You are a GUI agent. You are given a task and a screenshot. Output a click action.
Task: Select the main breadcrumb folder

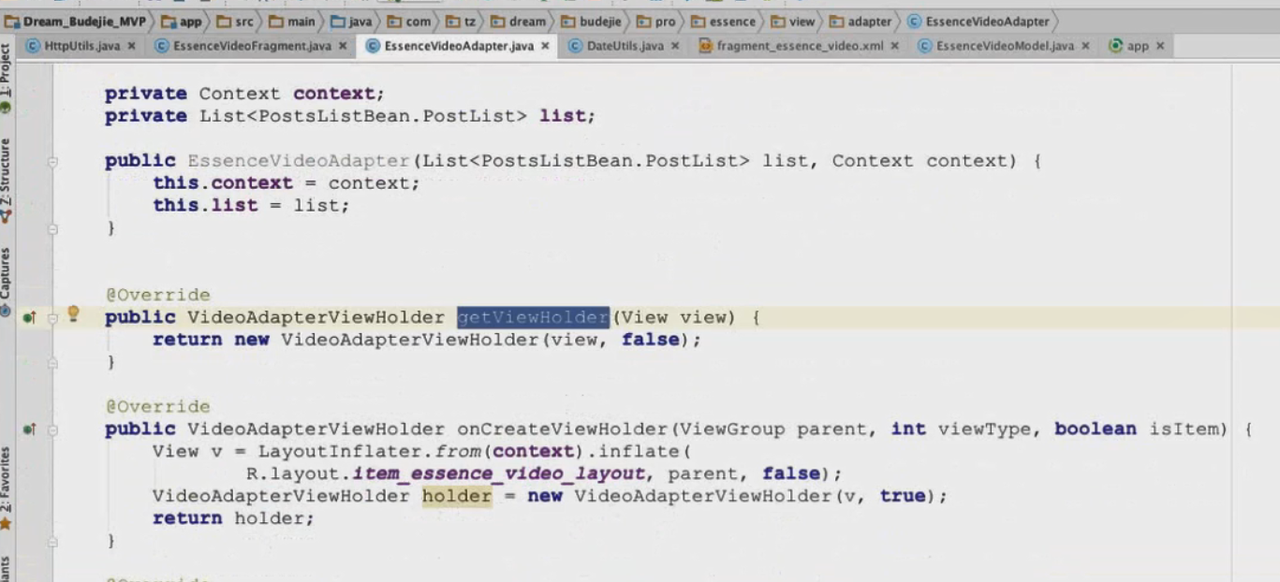point(292,21)
